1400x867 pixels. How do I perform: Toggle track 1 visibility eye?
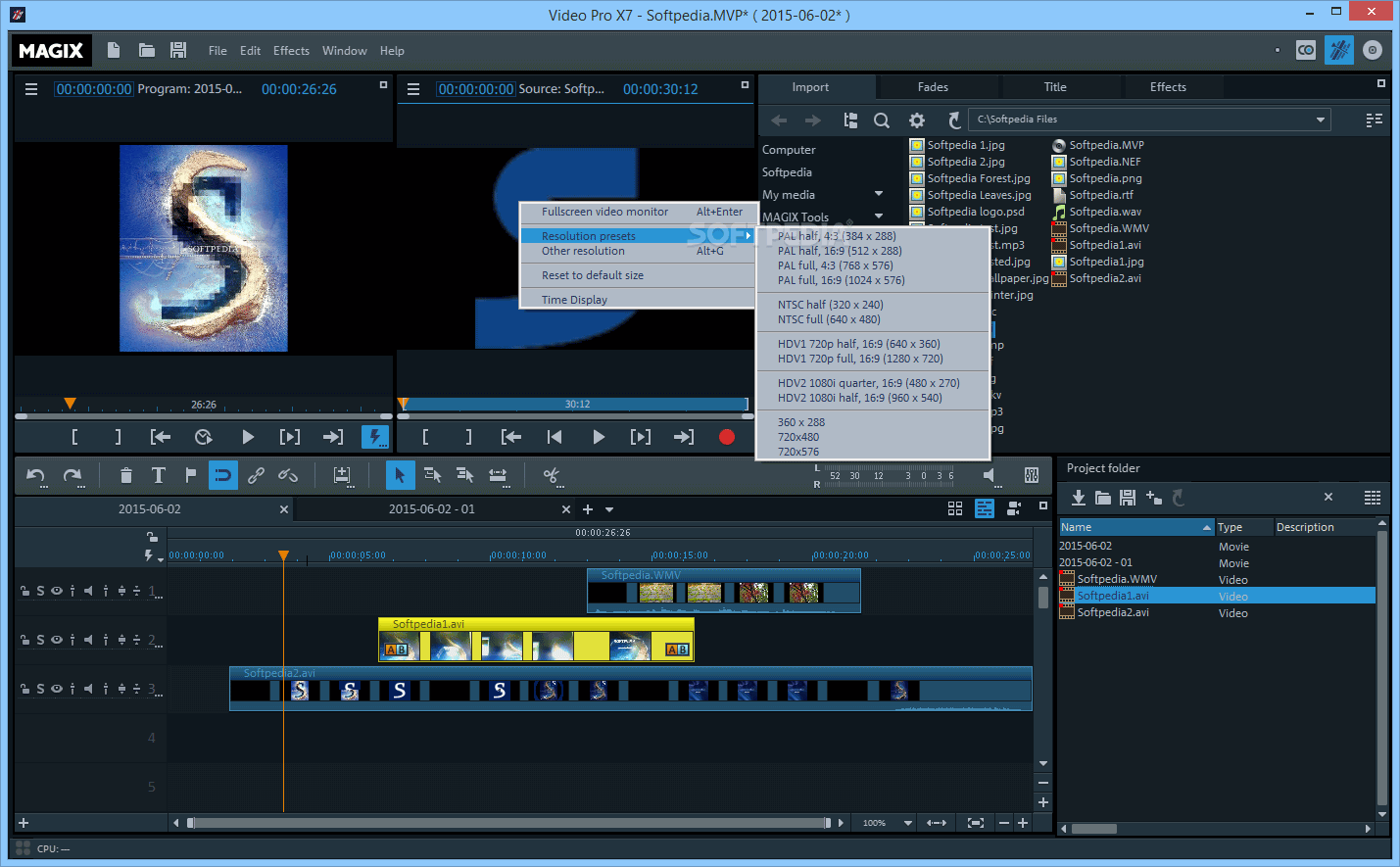57,591
